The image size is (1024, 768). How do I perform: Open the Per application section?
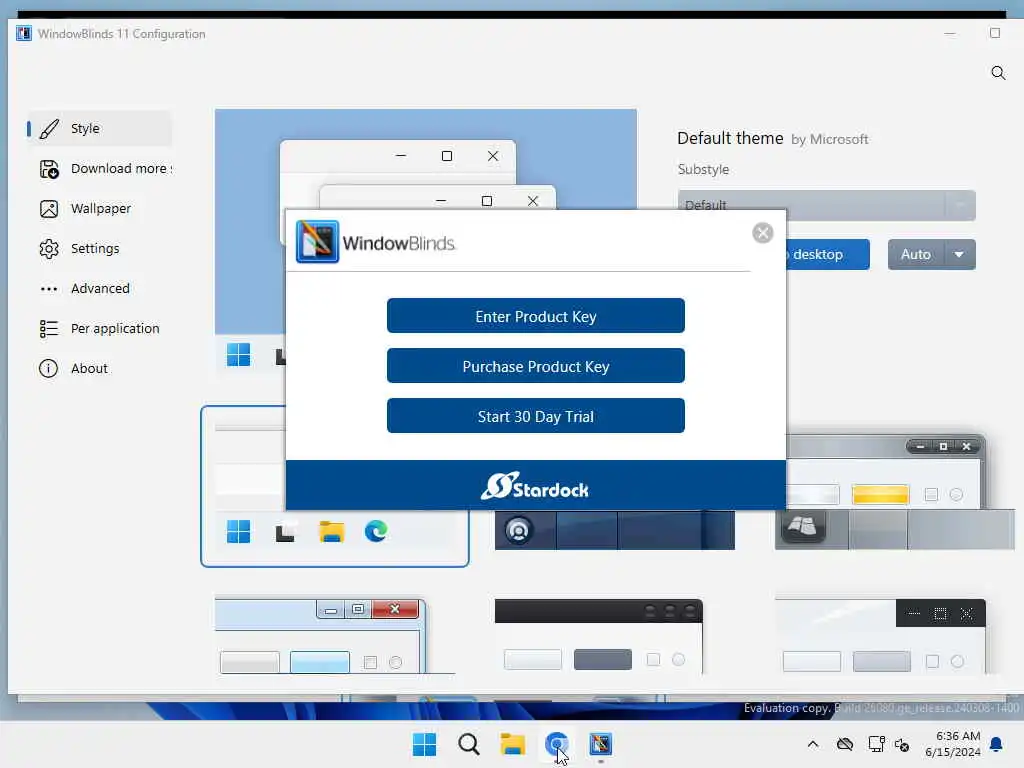point(99,328)
